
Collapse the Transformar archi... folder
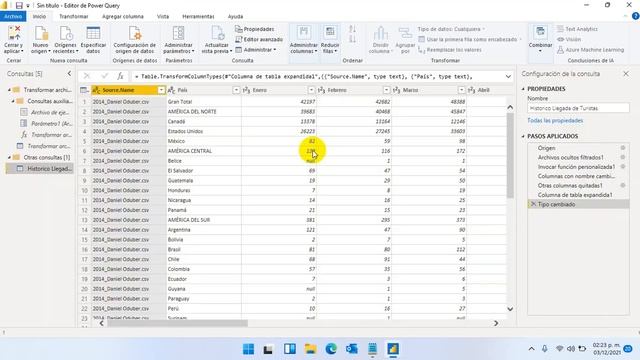point(9,90)
